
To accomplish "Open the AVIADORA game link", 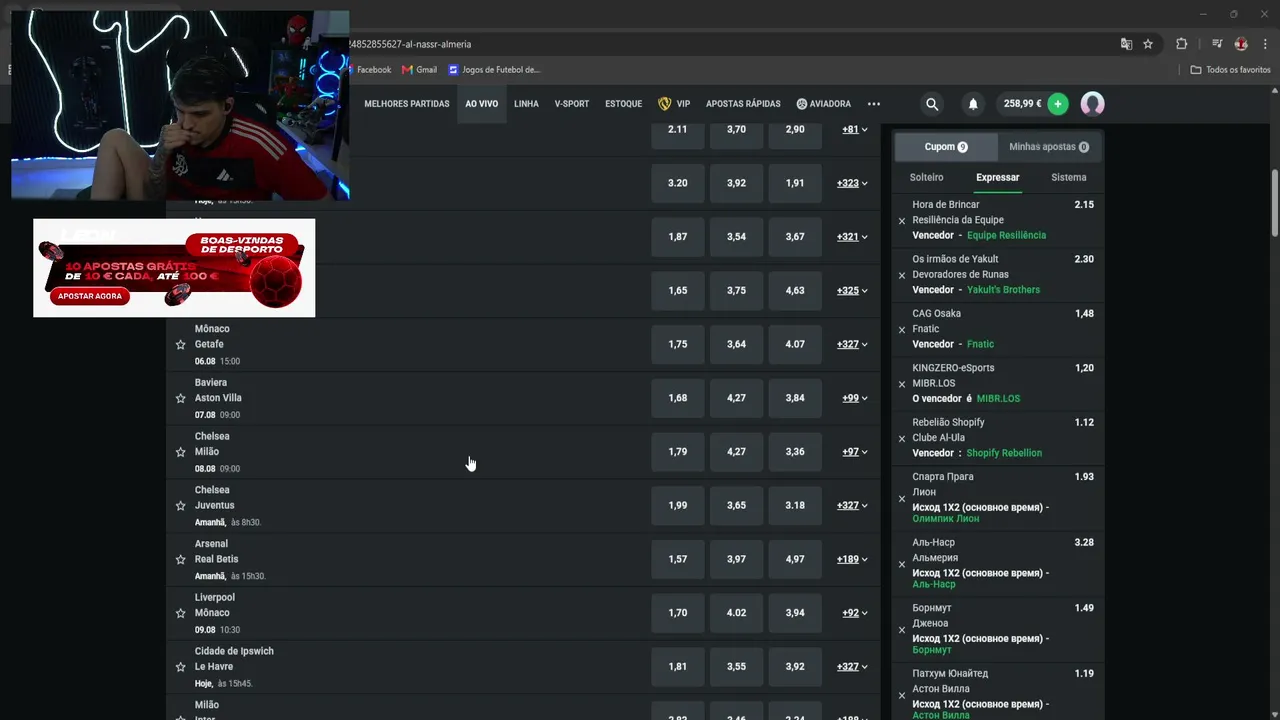I will pyautogui.click(x=824, y=104).
